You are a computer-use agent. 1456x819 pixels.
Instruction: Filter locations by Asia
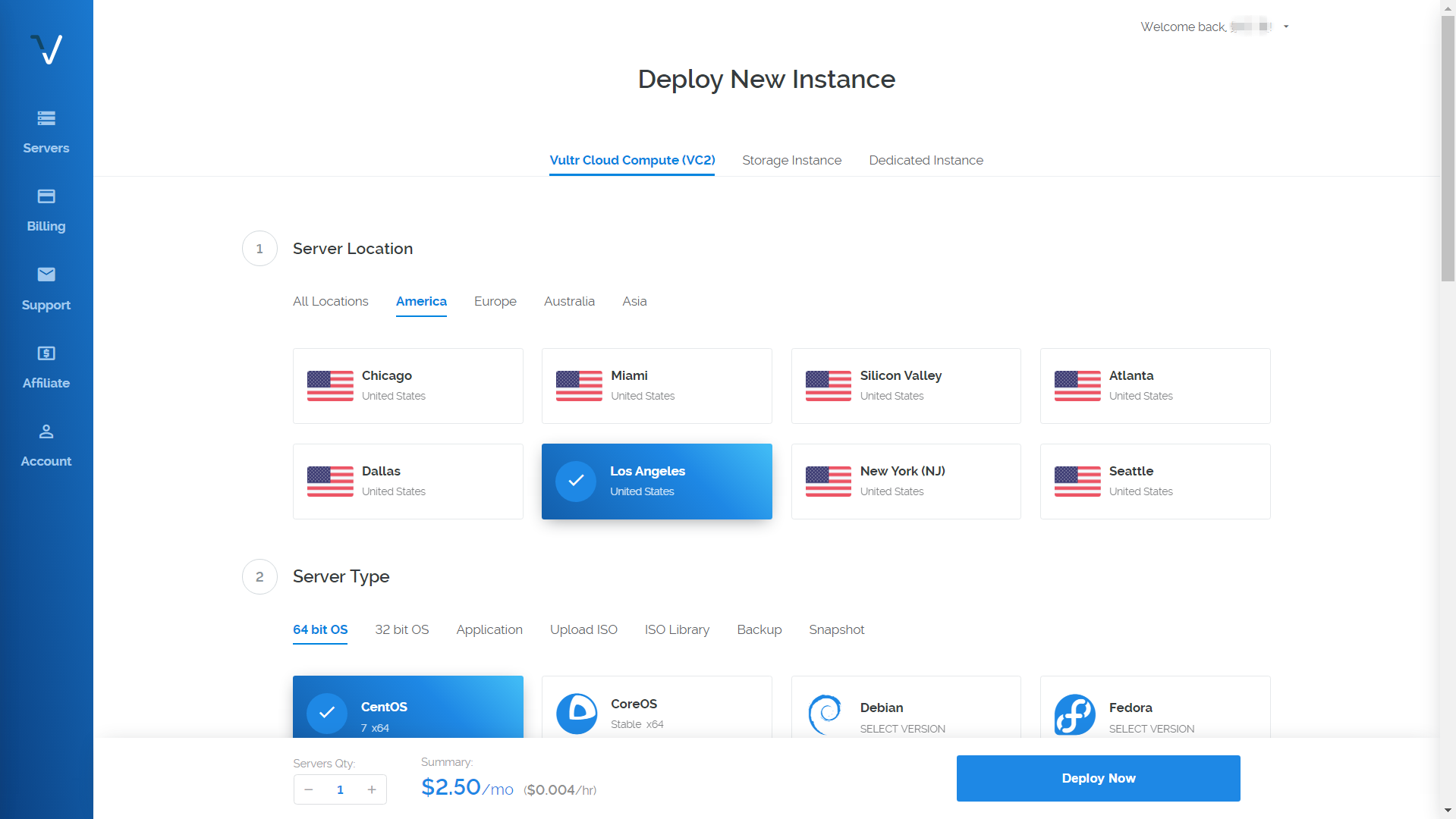(634, 301)
